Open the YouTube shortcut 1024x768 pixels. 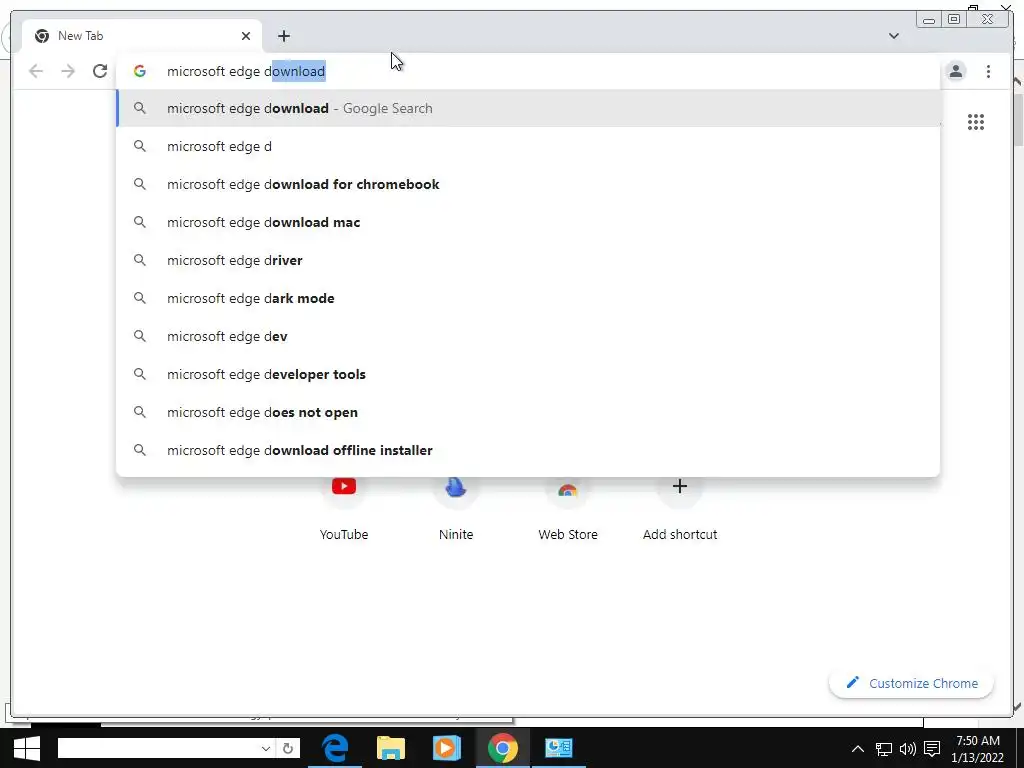pyautogui.click(x=344, y=508)
